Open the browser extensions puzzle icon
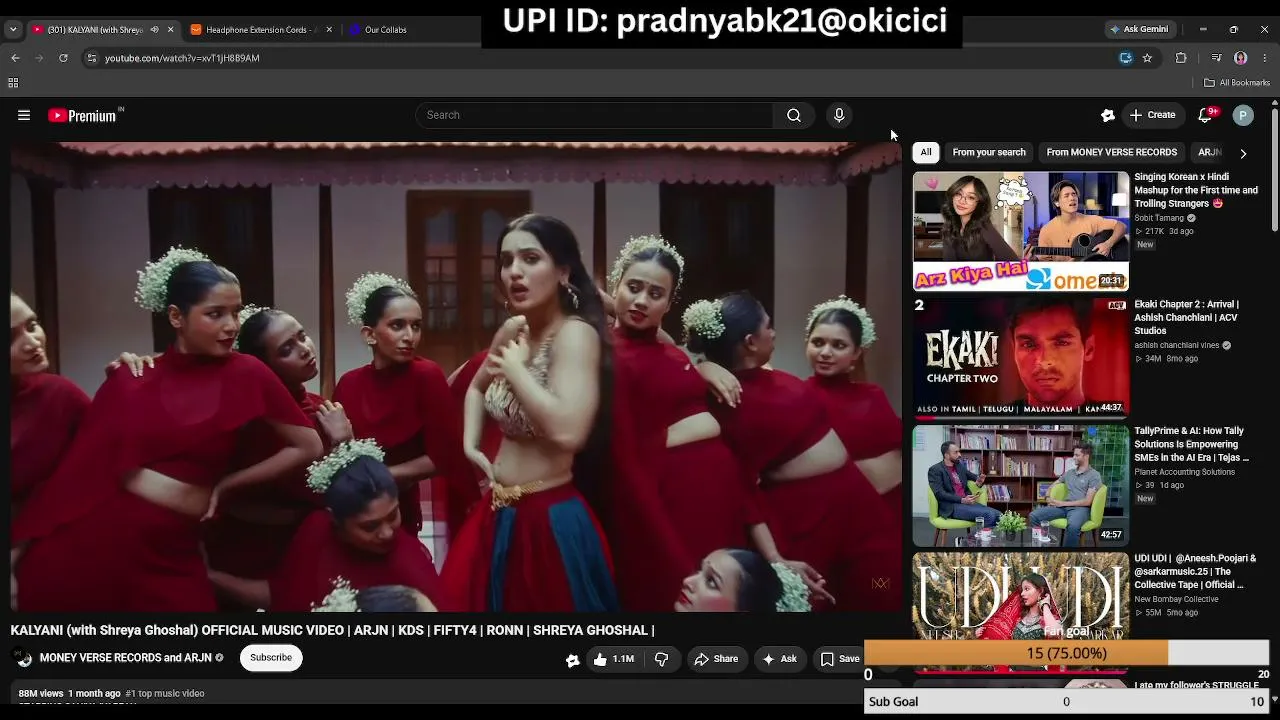The height and width of the screenshot is (720, 1280). 1181,58
